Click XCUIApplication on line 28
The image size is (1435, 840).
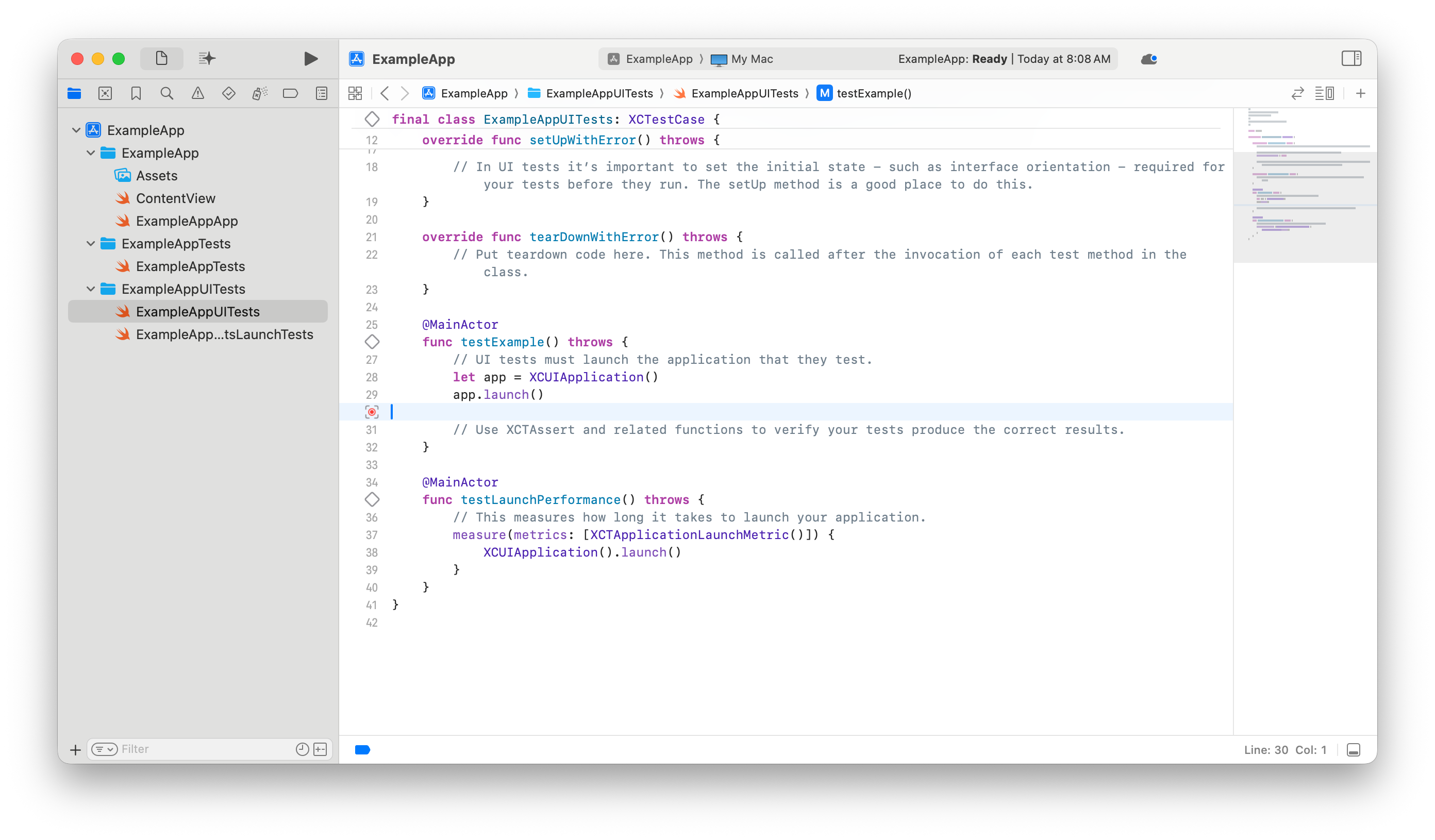click(x=586, y=377)
